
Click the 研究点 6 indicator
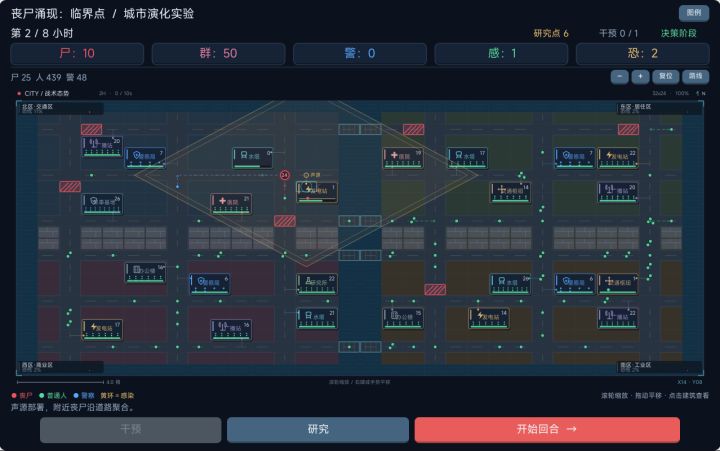tap(551, 34)
